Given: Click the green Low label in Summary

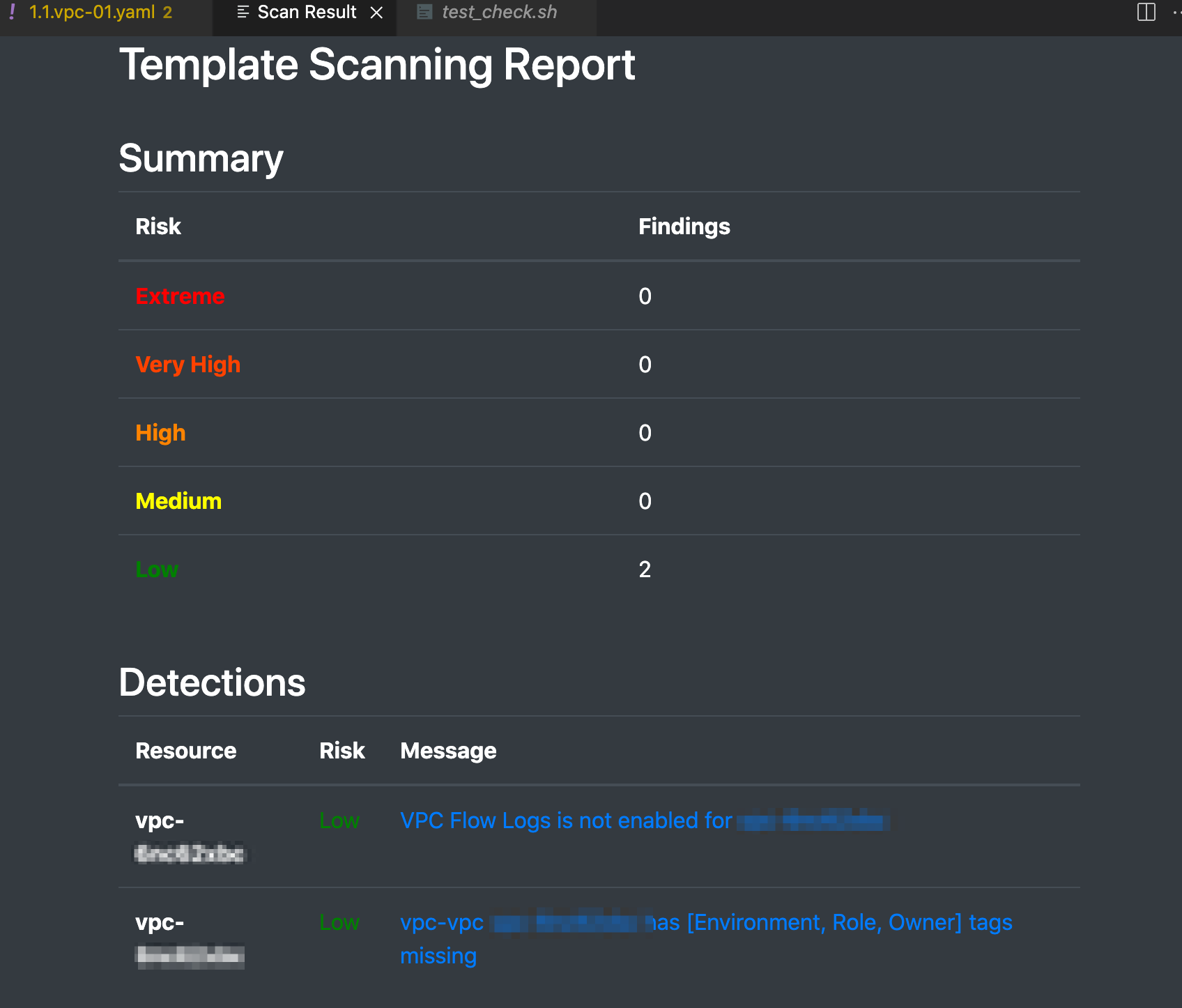Looking at the screenshot, I should point(157,570).
